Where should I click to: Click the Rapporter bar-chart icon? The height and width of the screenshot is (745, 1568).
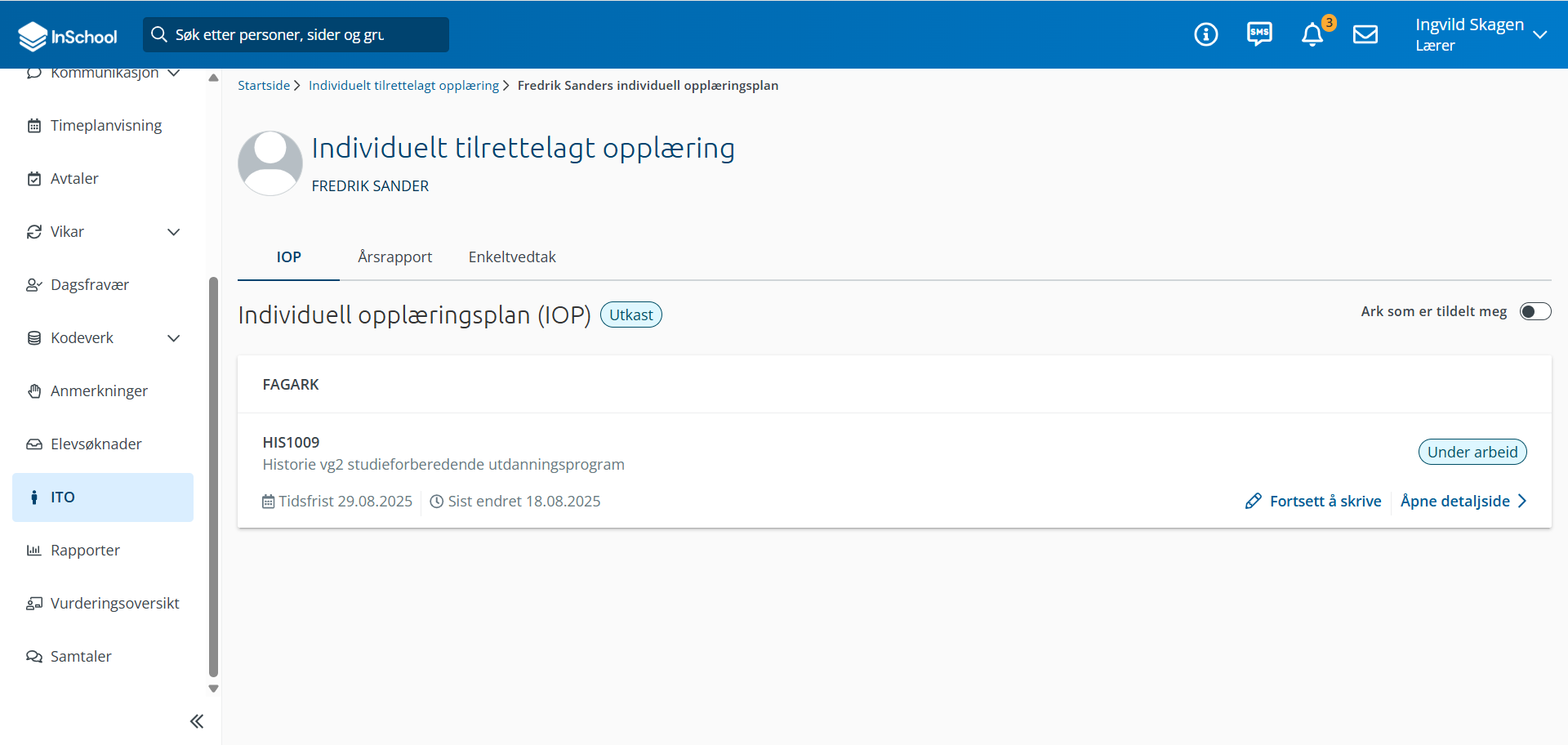[34, 551]
